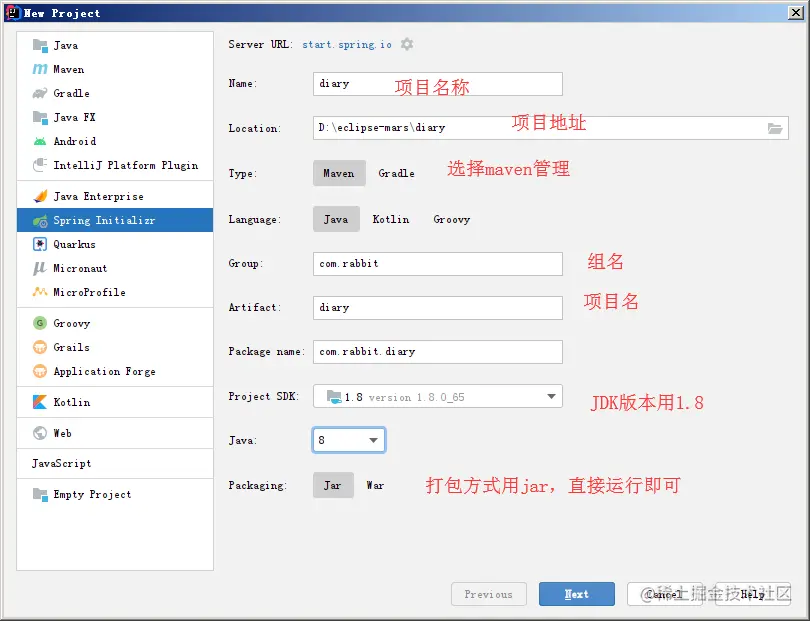
Task: Choose the Maven icon in sidebar
Action: [x=40, y=69]
